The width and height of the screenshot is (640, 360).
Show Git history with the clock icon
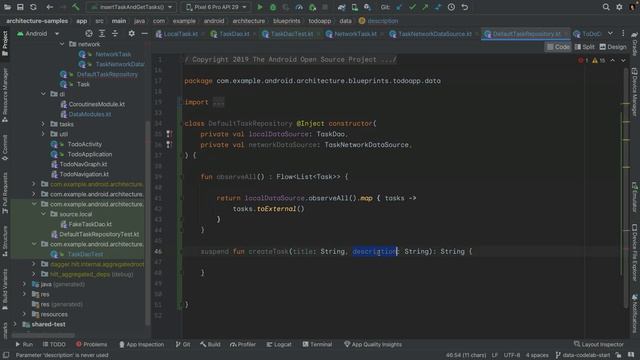451,7
